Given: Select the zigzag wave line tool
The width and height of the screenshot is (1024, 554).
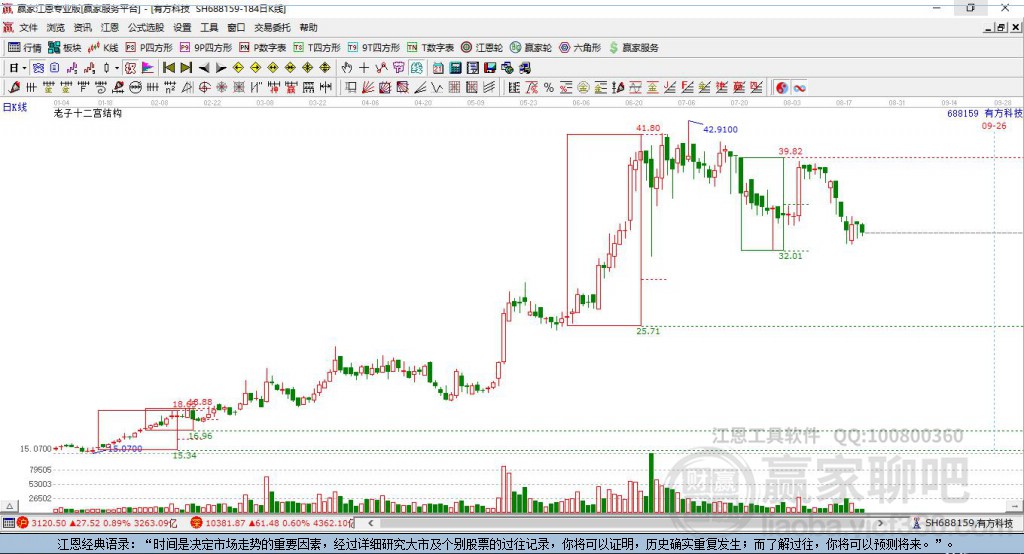Looking at the screenshot, I should click(x=436, y=88).
